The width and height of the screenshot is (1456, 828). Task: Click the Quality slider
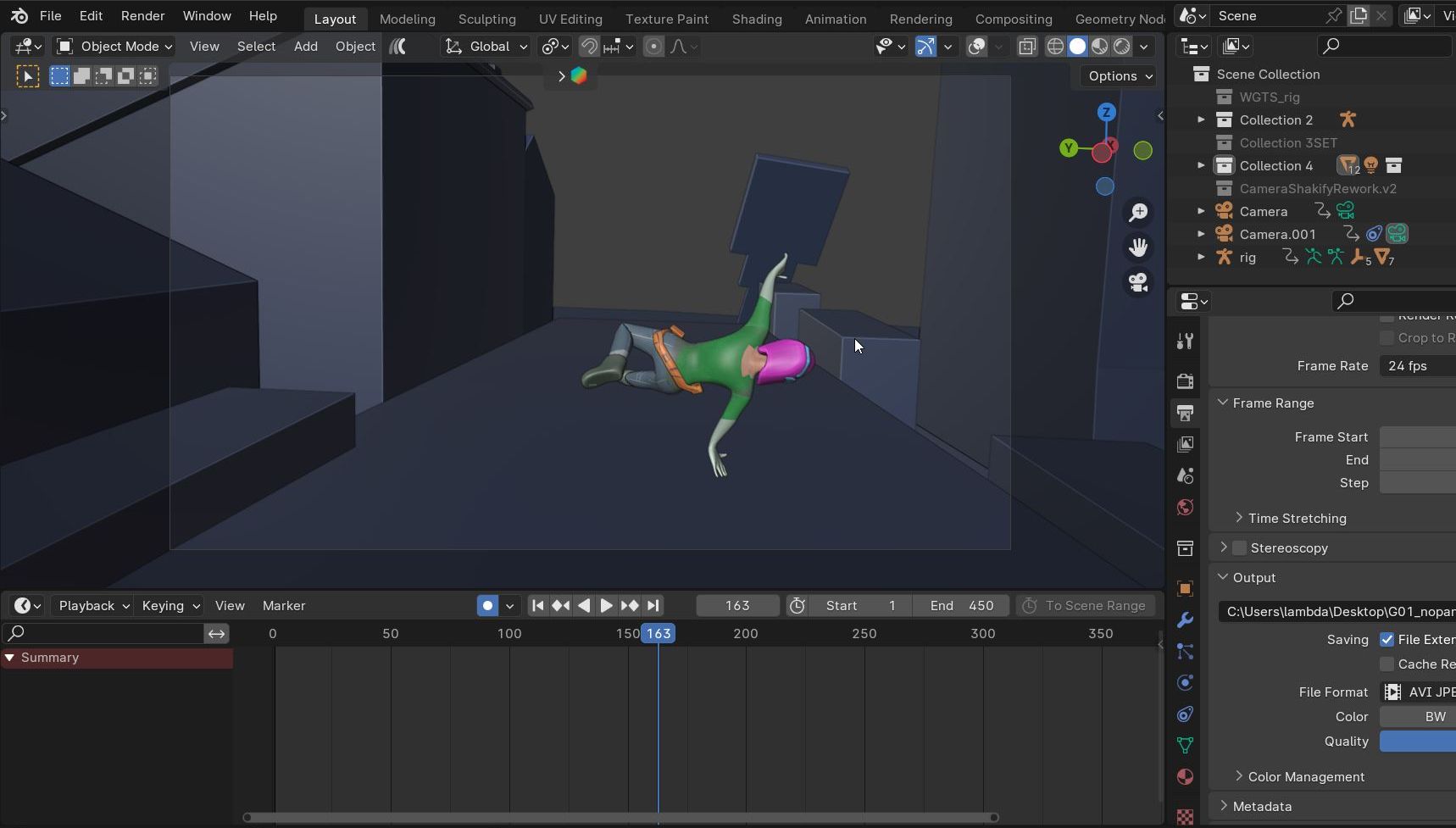[1417, 742]
